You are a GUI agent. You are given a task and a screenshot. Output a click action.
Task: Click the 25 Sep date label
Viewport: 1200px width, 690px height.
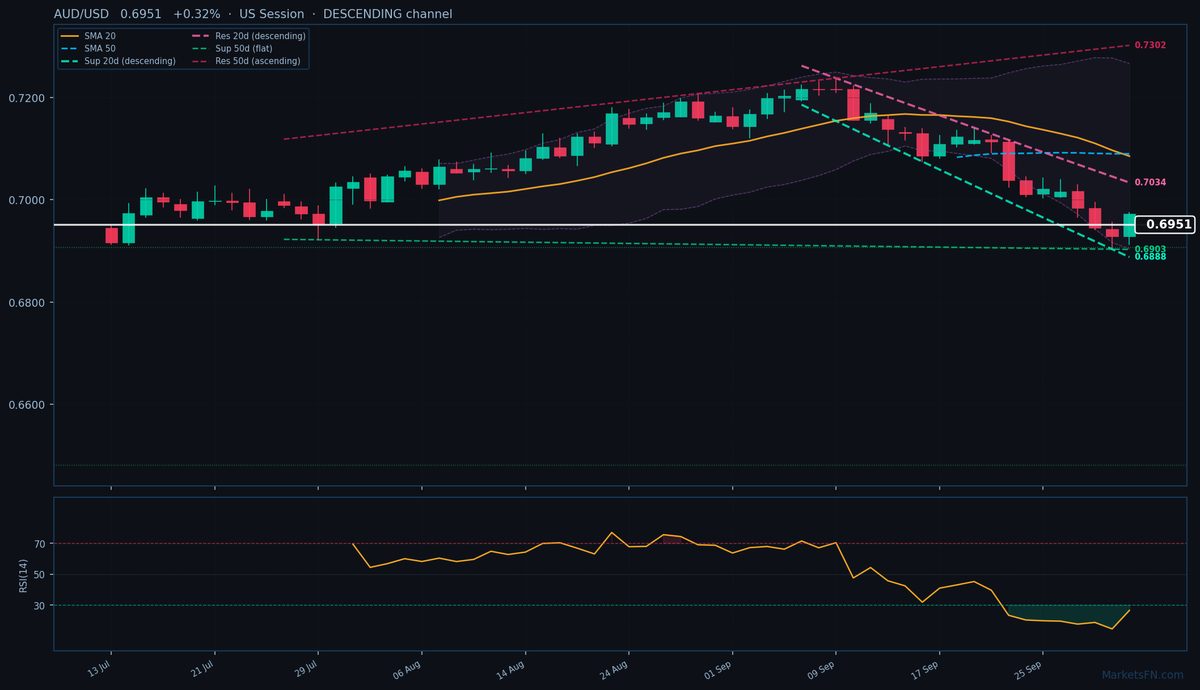click(x=1028, y=669)
